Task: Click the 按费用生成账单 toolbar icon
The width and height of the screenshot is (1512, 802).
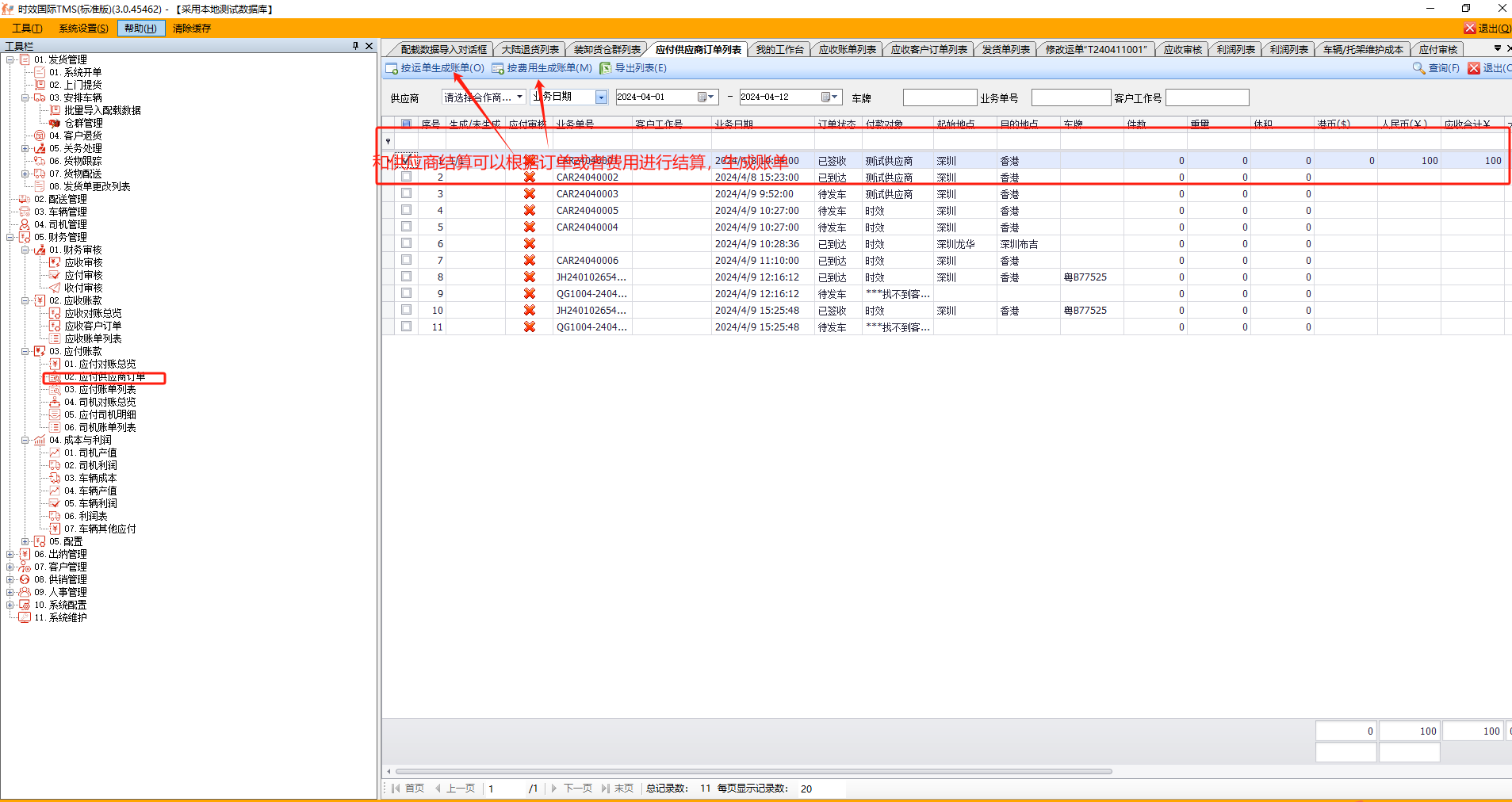Action: [498, 68]
